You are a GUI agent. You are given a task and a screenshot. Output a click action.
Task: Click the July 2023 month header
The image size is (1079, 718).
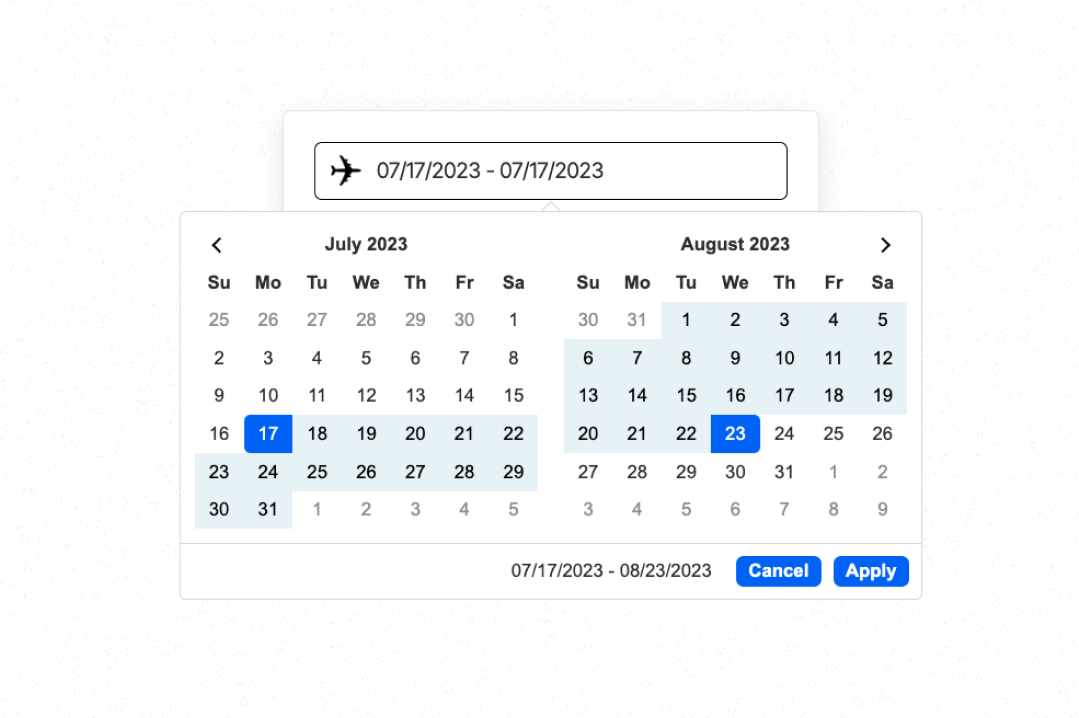tap(366, 244)
